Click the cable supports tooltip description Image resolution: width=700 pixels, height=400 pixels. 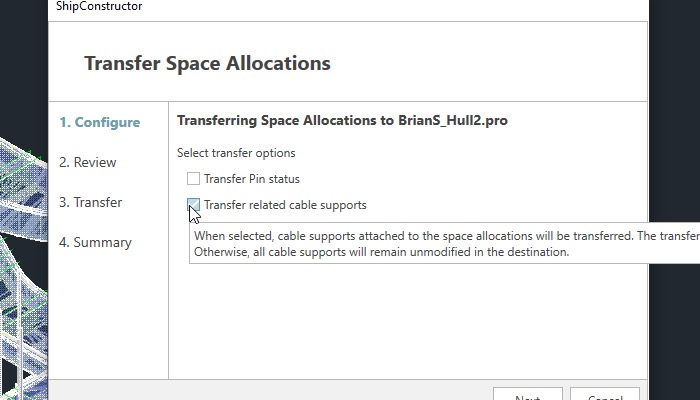(445, 243)
